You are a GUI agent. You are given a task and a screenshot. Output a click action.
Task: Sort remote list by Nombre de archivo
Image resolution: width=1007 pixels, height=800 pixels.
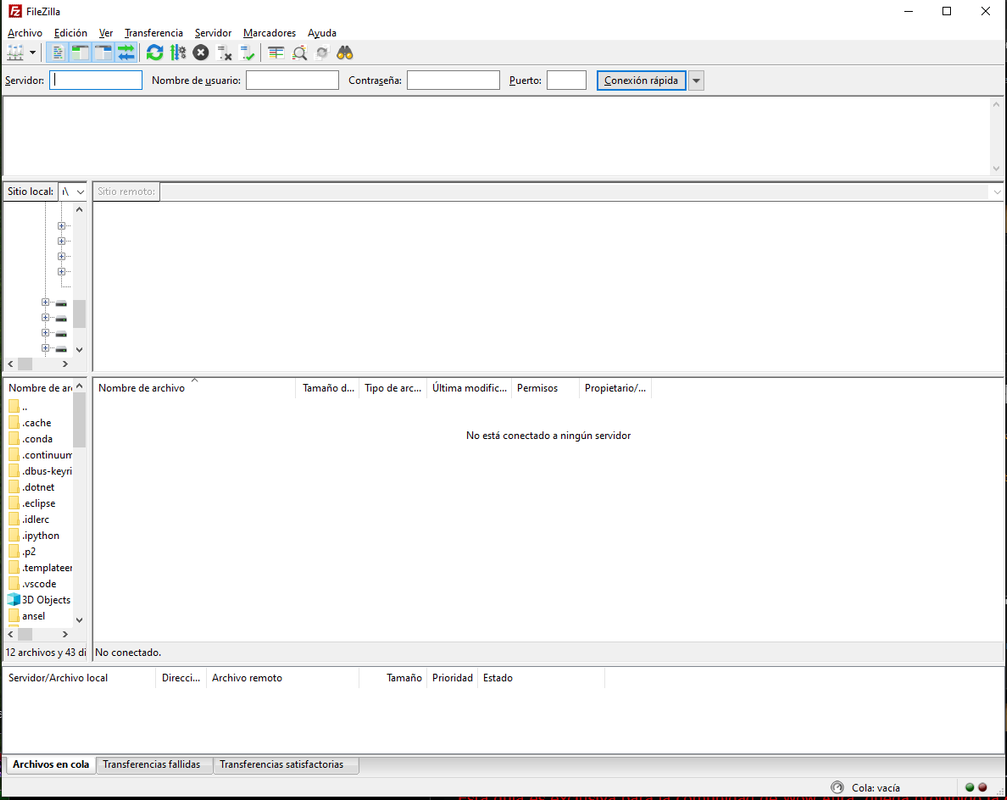pos(195,388)
